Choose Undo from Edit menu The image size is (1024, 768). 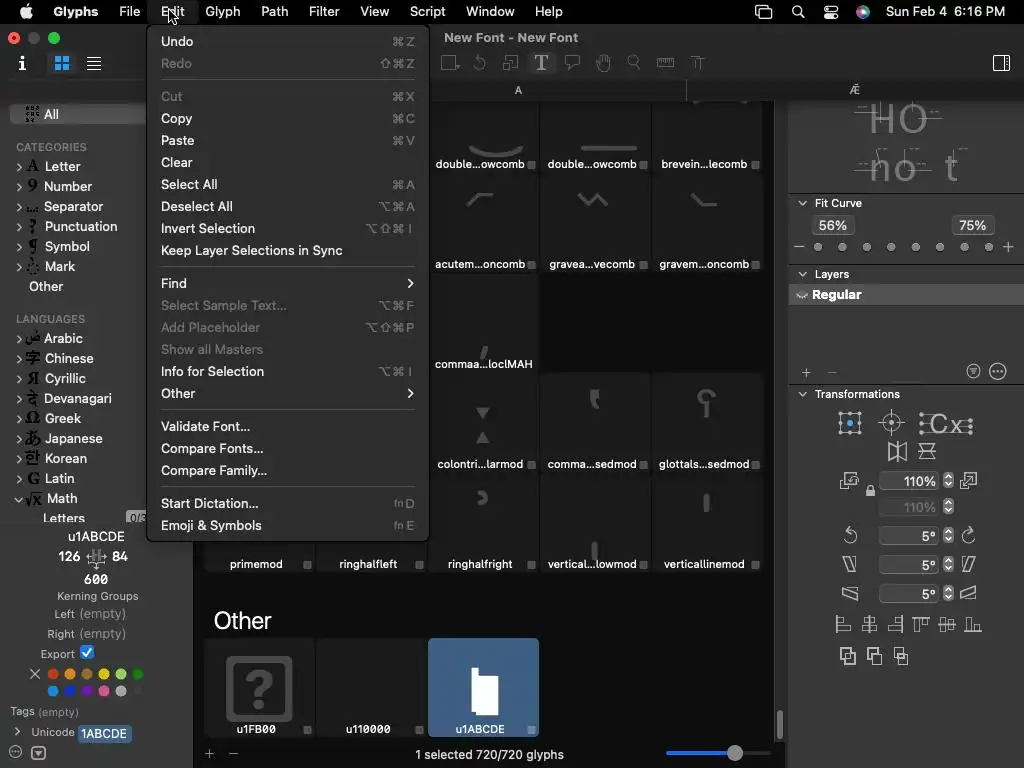coord(287,41)
